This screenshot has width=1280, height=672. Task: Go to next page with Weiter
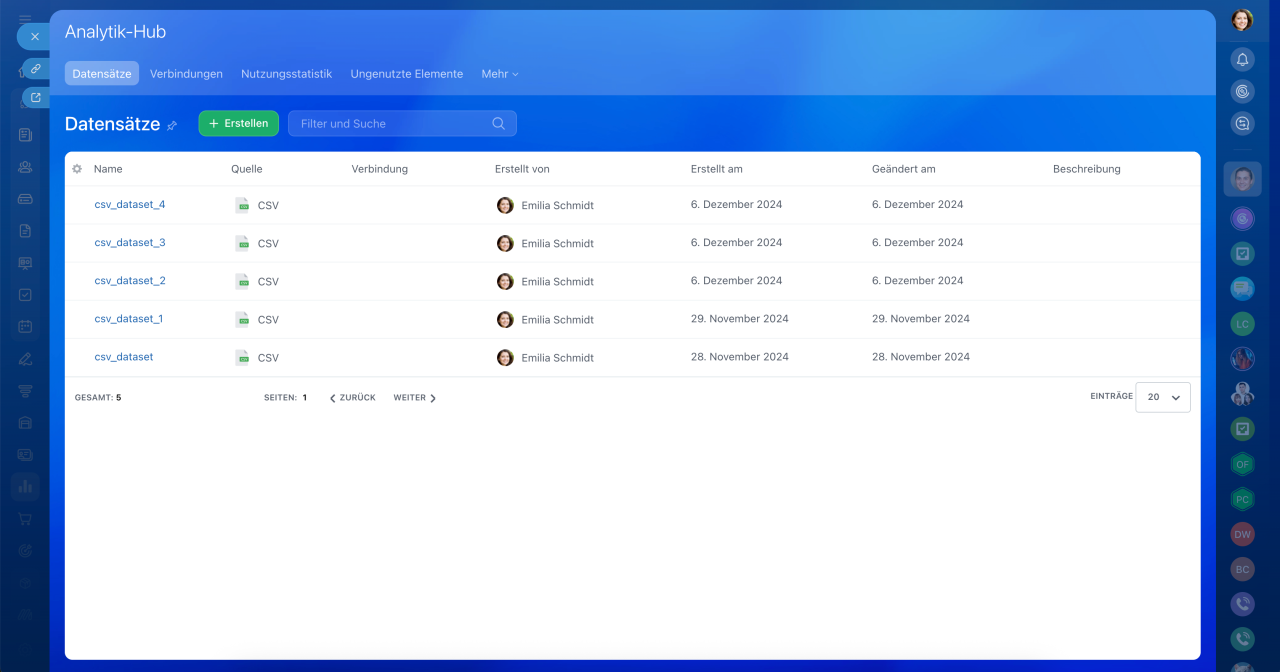(414, 398)
